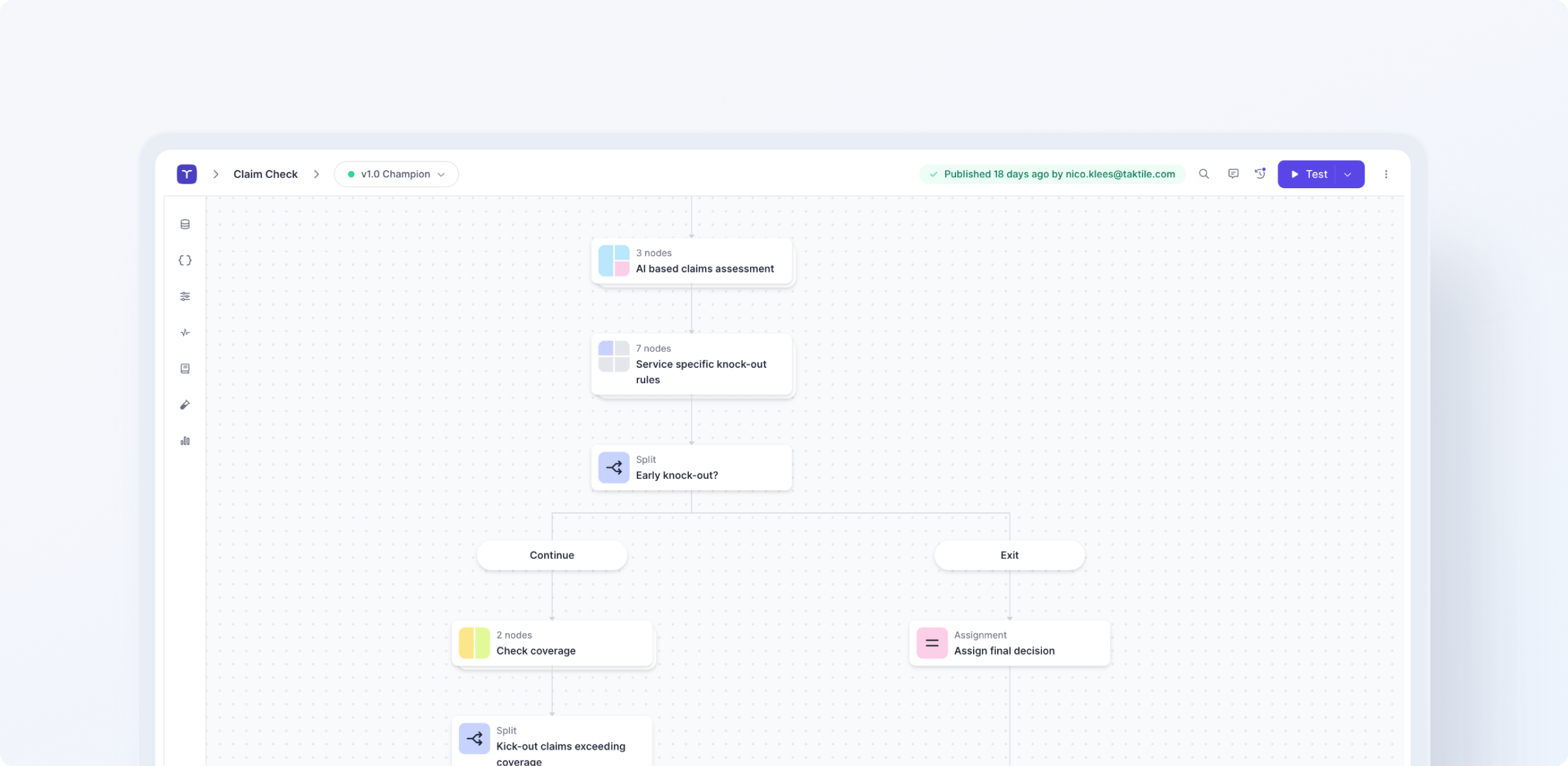Open the sliders parameters icon in sidebar
1568x766 pixels.
[x=185, y=296]
